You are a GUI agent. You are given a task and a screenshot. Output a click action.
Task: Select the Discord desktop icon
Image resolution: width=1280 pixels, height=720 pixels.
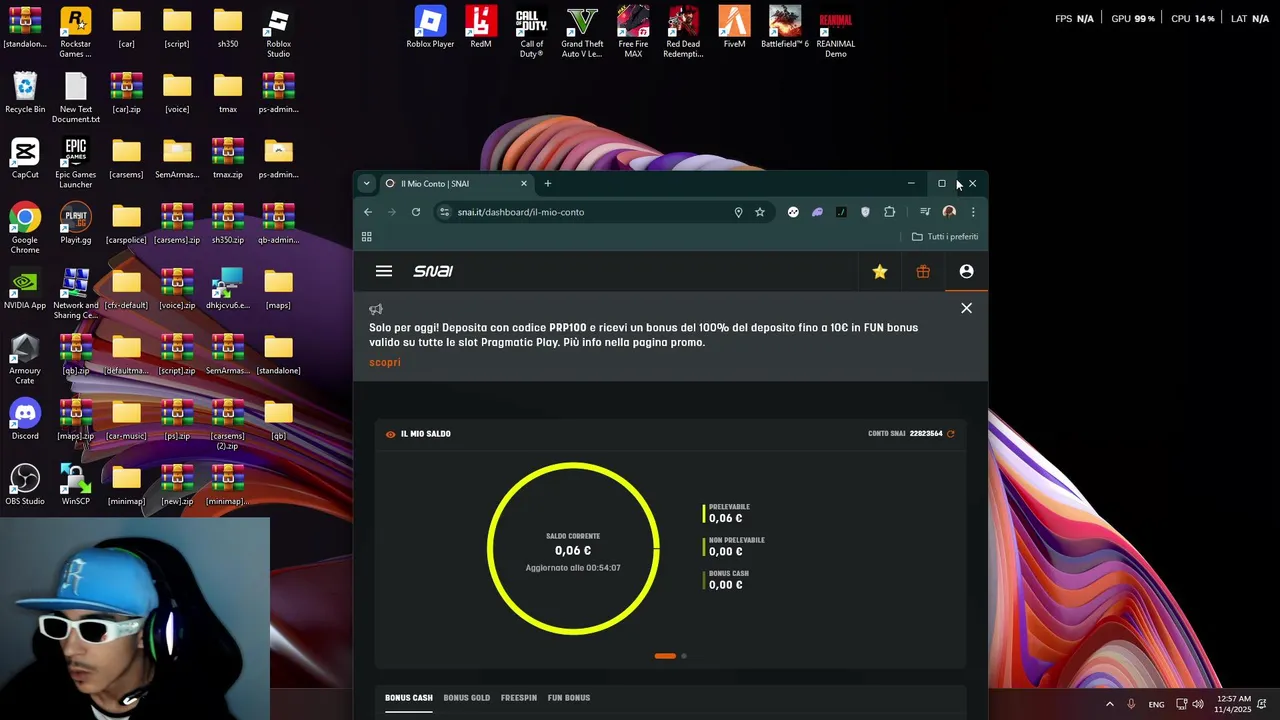pos(25,419)
